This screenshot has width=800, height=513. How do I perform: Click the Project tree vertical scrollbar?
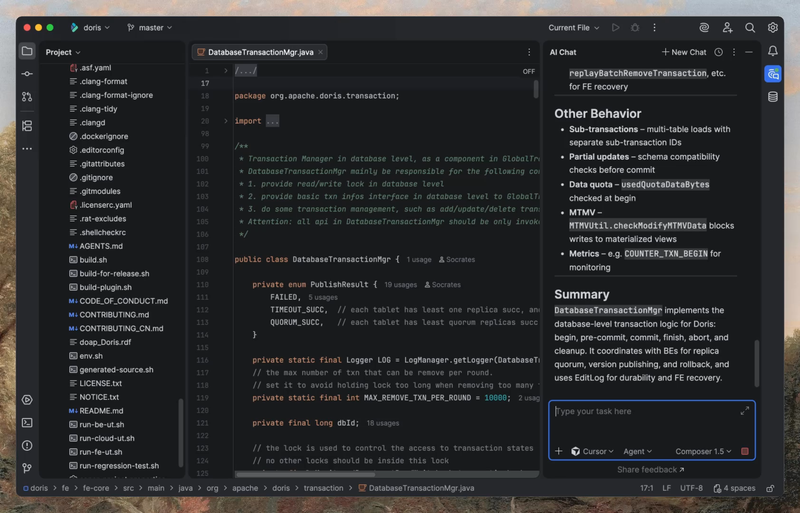point(180,432)
